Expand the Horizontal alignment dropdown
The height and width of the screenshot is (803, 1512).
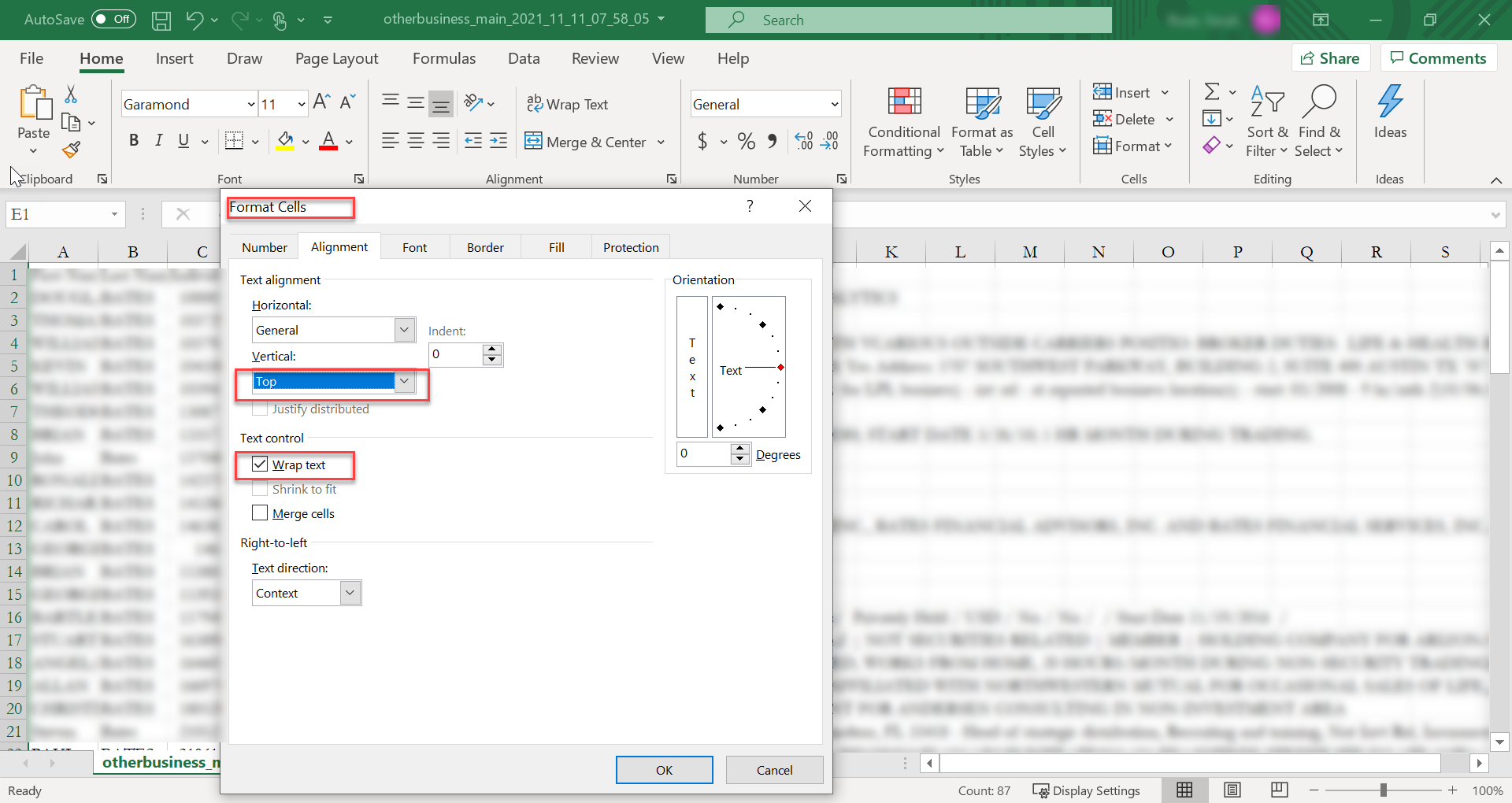tap(404, 330)
